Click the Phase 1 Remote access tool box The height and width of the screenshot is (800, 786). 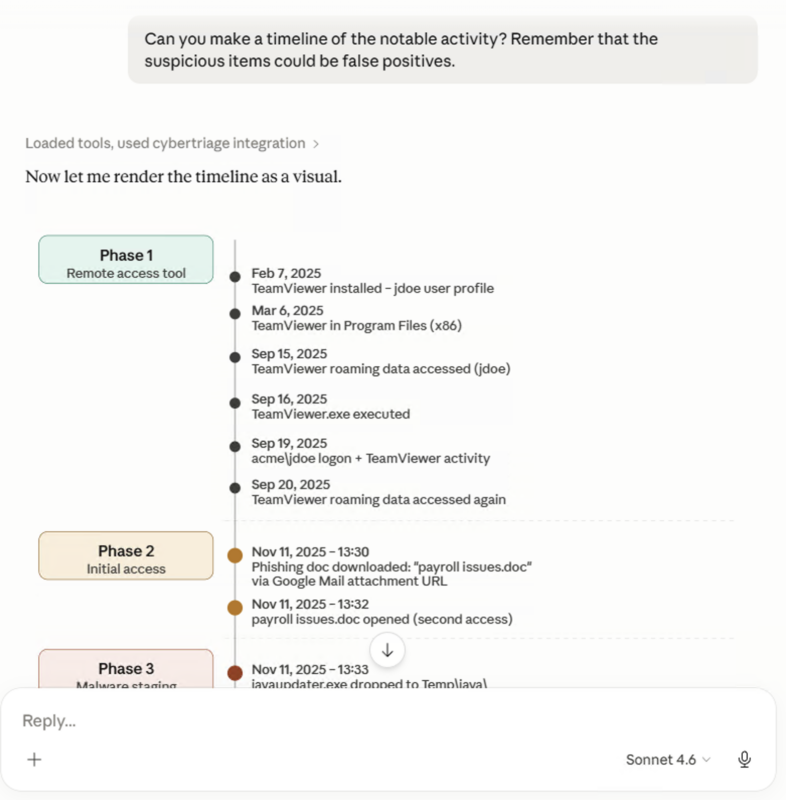click(x=126, y=260)
